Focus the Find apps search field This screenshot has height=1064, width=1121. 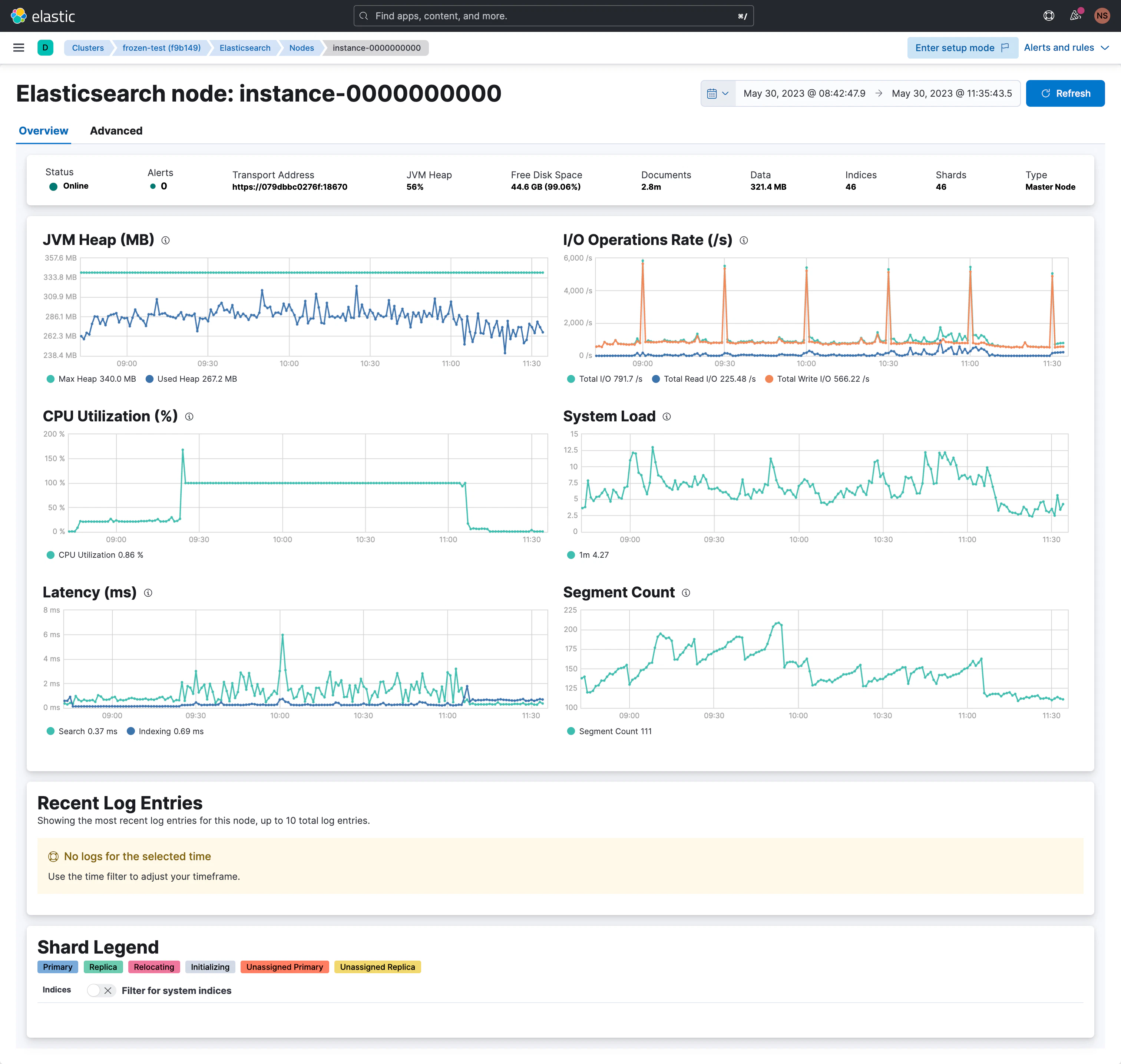click(x=554, y=16)
